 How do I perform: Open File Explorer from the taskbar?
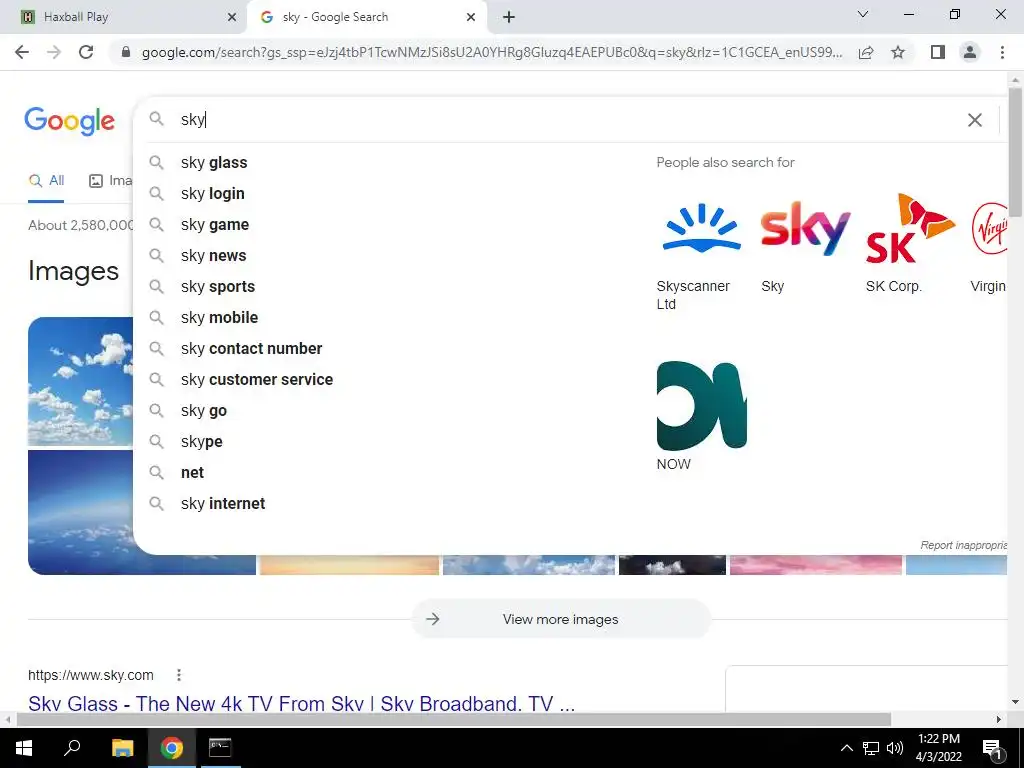coord(122,748)
